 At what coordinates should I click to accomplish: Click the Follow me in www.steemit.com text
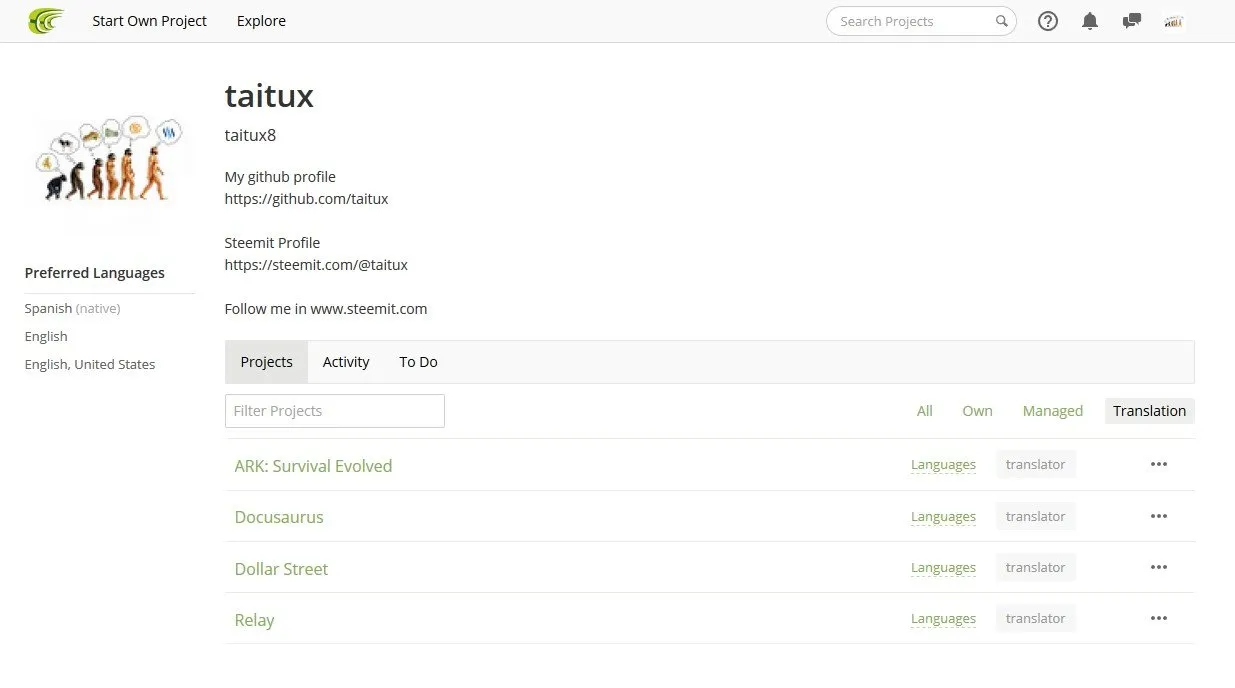(x=326, y=309)
